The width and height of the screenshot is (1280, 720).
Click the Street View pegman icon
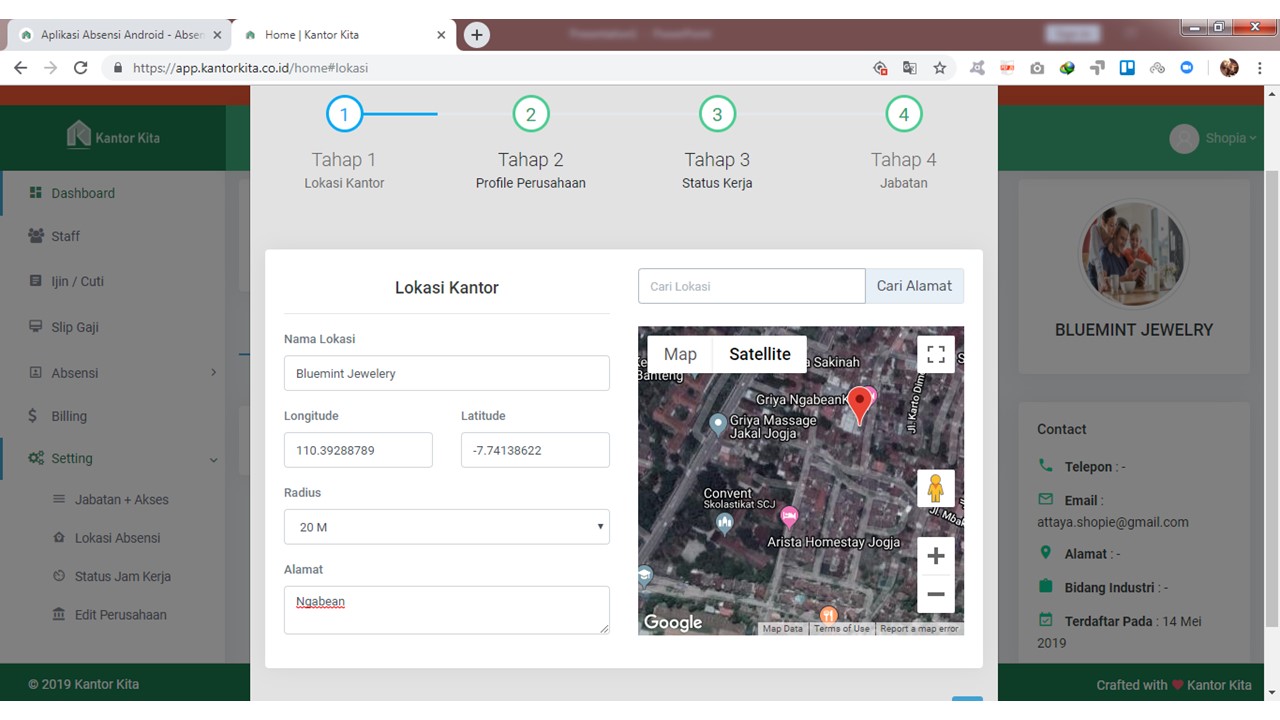click(935, 488)
